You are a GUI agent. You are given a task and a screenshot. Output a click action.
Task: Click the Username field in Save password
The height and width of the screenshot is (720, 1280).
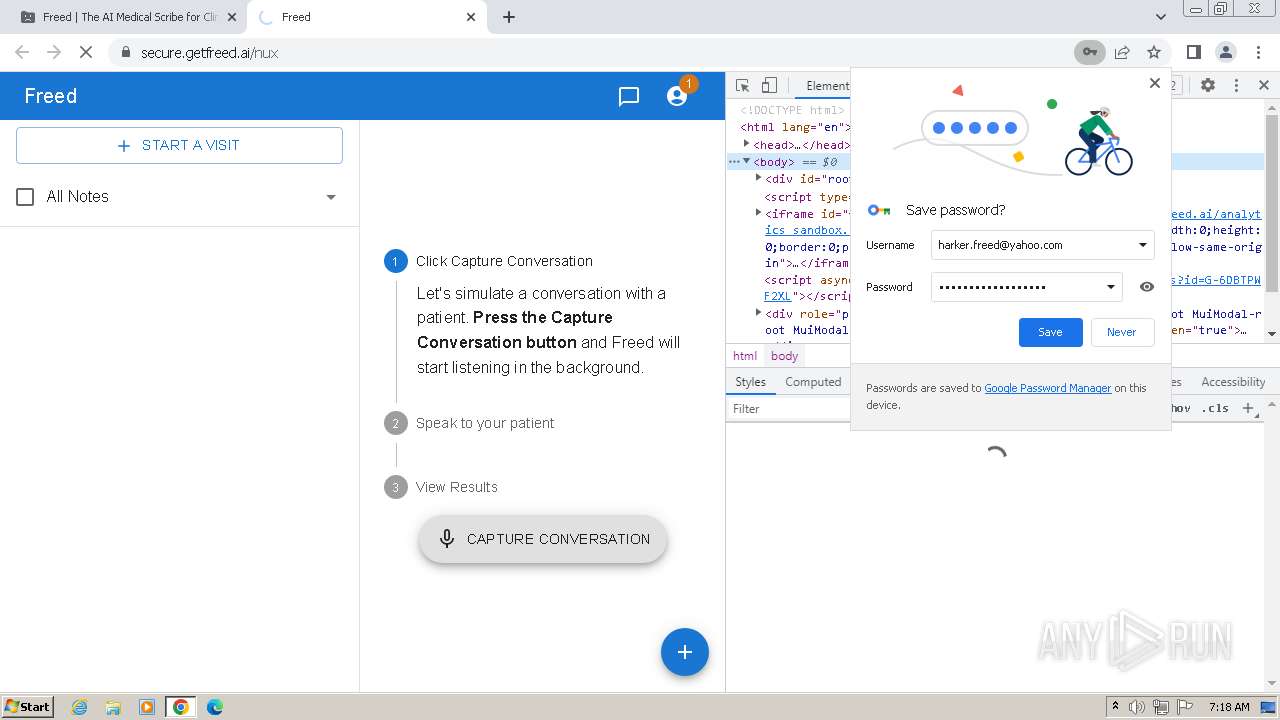(x=1042, y=245)
